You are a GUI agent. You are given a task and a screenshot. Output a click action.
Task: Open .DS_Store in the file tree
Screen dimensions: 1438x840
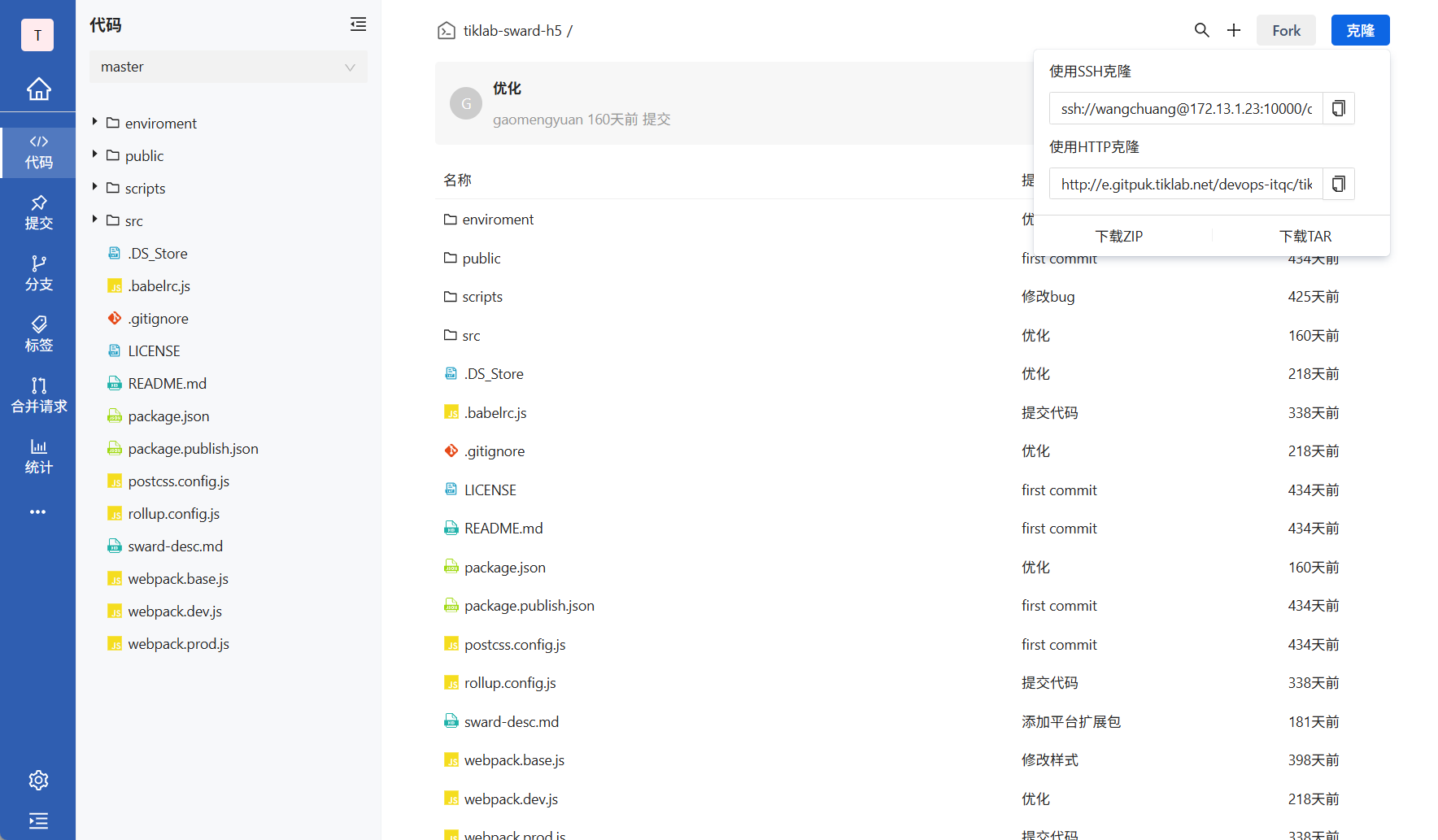158,253
